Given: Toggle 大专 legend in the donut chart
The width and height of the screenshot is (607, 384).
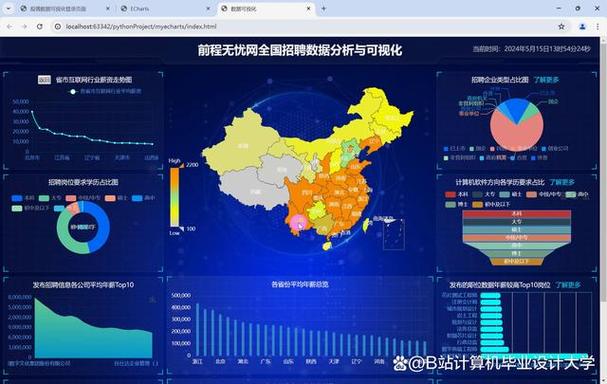Looking at the screenshot, I should pos(50,198).
